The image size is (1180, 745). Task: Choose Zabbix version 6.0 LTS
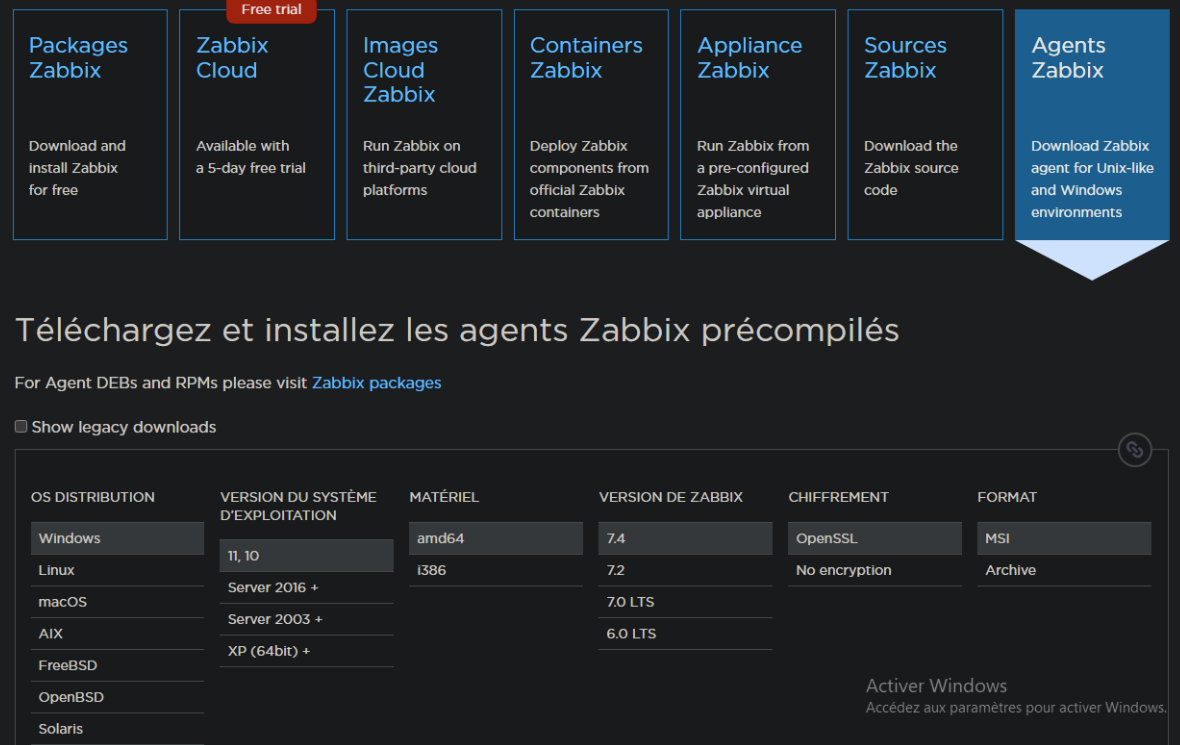631,634
